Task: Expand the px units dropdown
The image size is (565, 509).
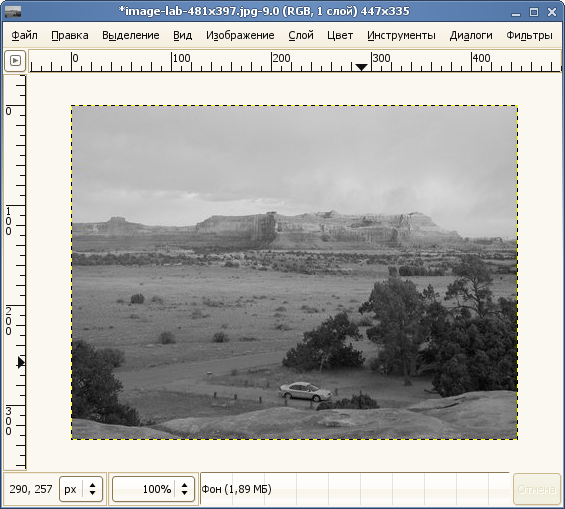Action: [92, 489]
